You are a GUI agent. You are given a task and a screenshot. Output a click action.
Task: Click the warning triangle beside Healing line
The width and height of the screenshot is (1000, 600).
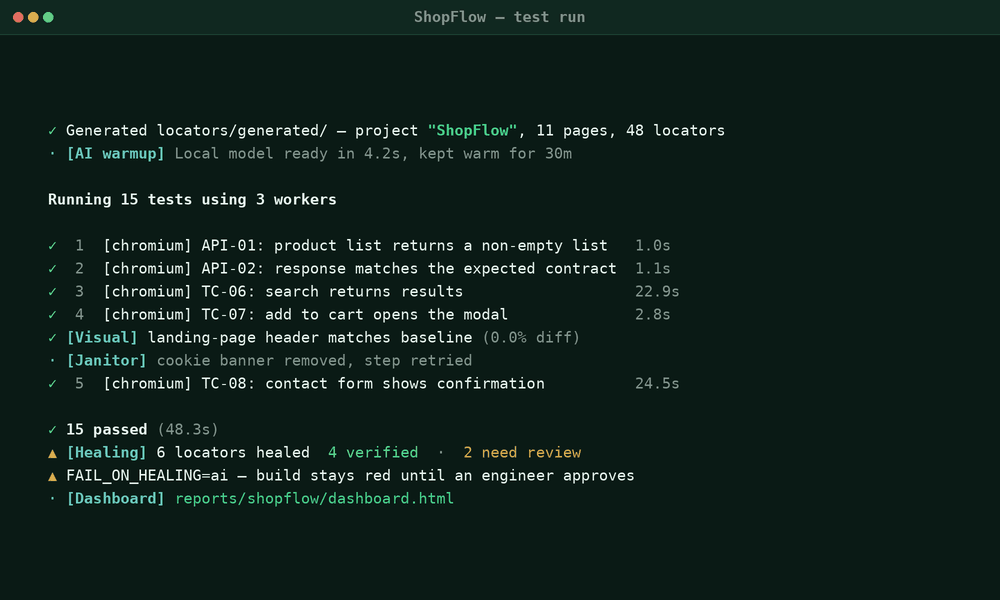pyautogui.click(x=52, y=453)
